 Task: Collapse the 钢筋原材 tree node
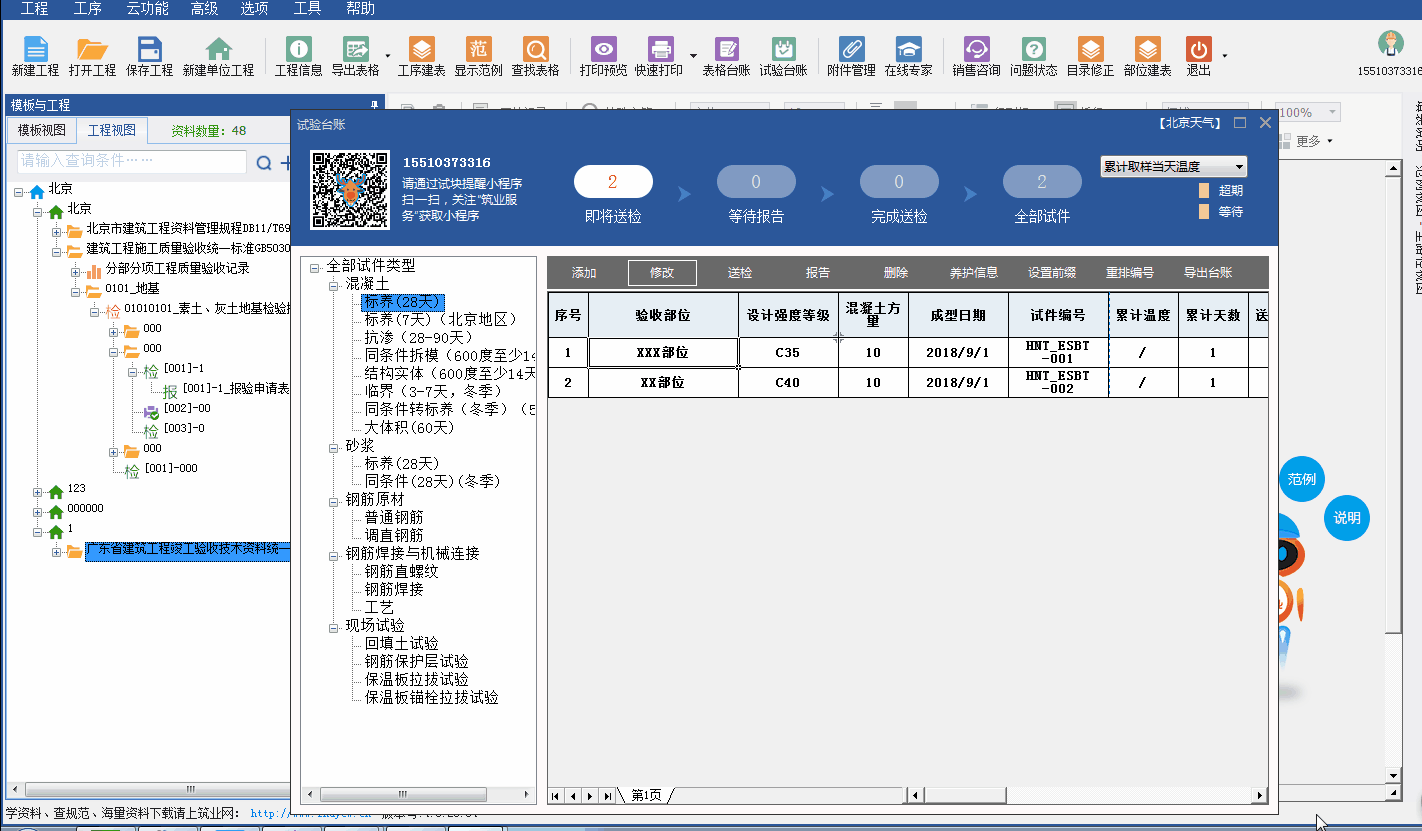[x=335, y=500]
